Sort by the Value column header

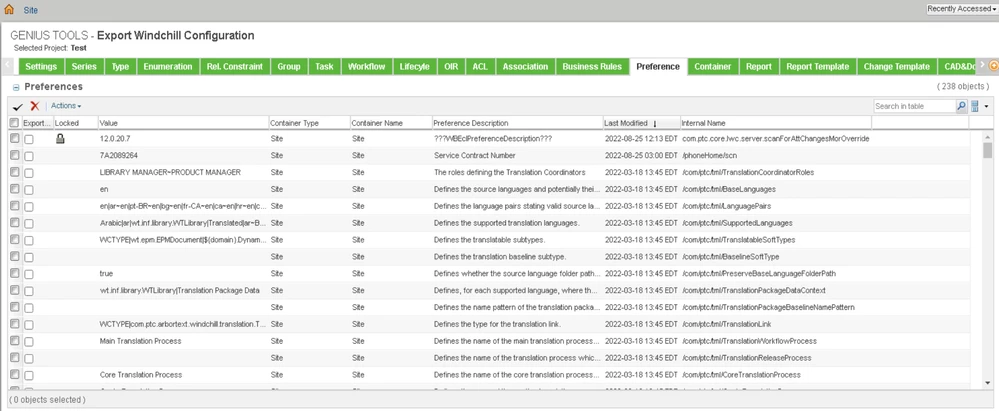click(x=182, y=123)
